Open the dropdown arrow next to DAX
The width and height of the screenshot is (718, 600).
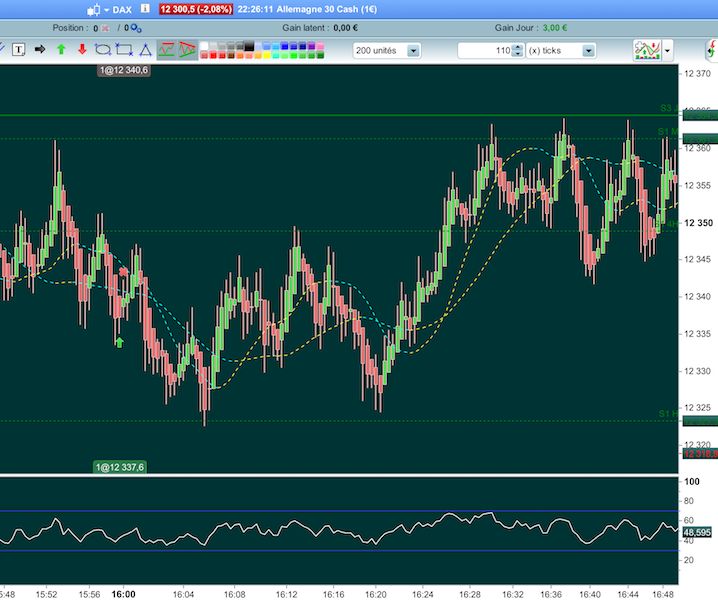[x=106, y=10]
